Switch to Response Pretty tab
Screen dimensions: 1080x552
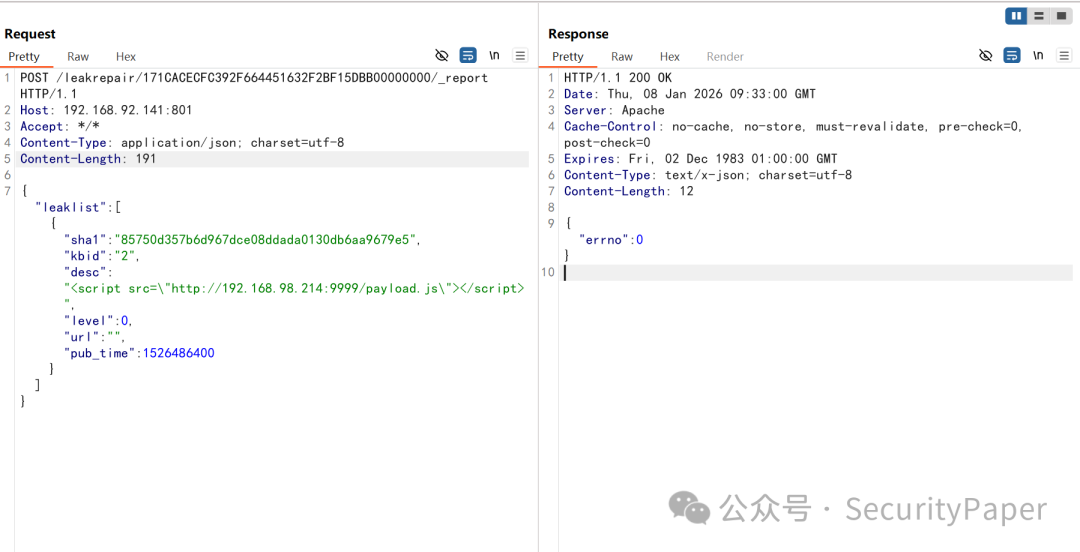(568, 57)
